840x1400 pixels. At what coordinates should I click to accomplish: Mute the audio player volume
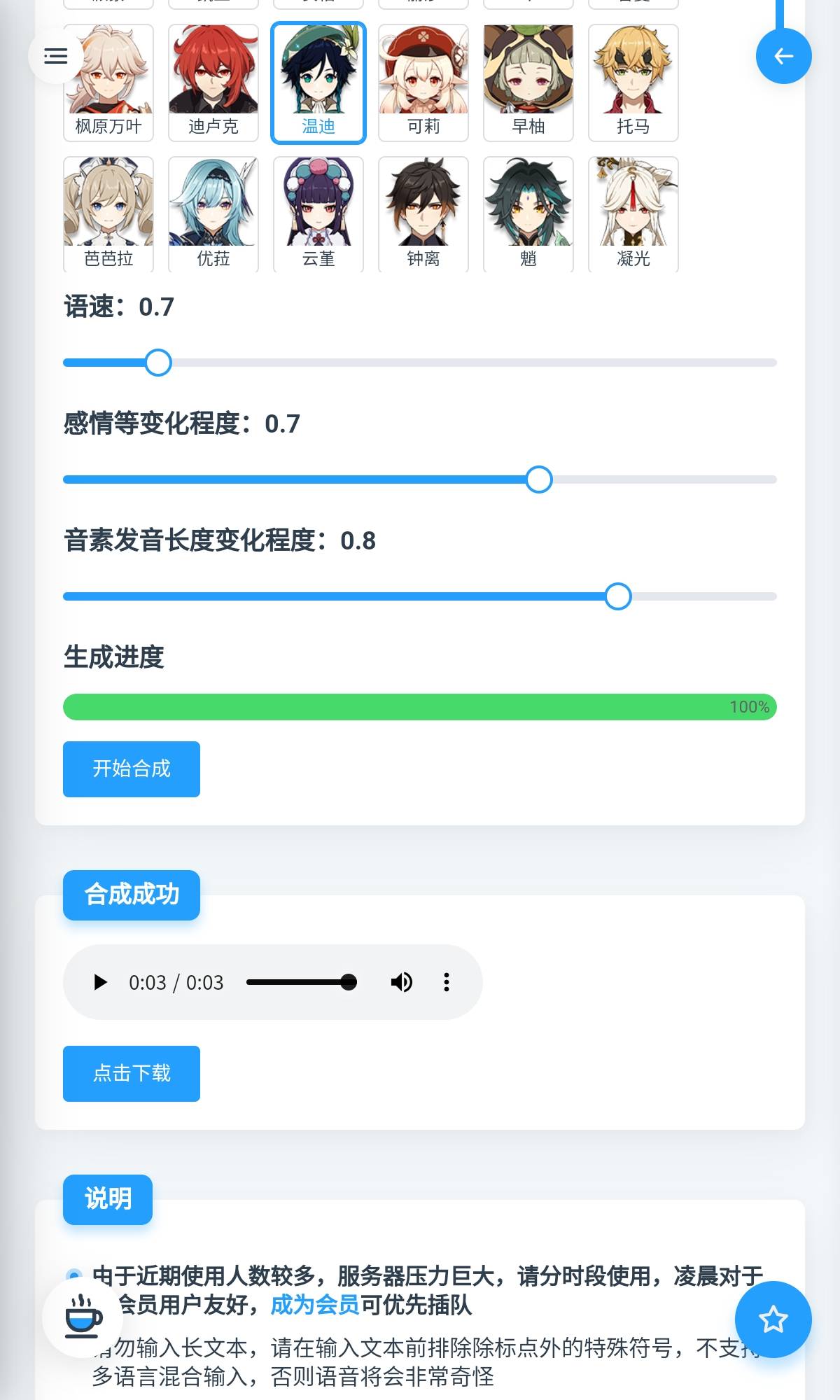401,982
